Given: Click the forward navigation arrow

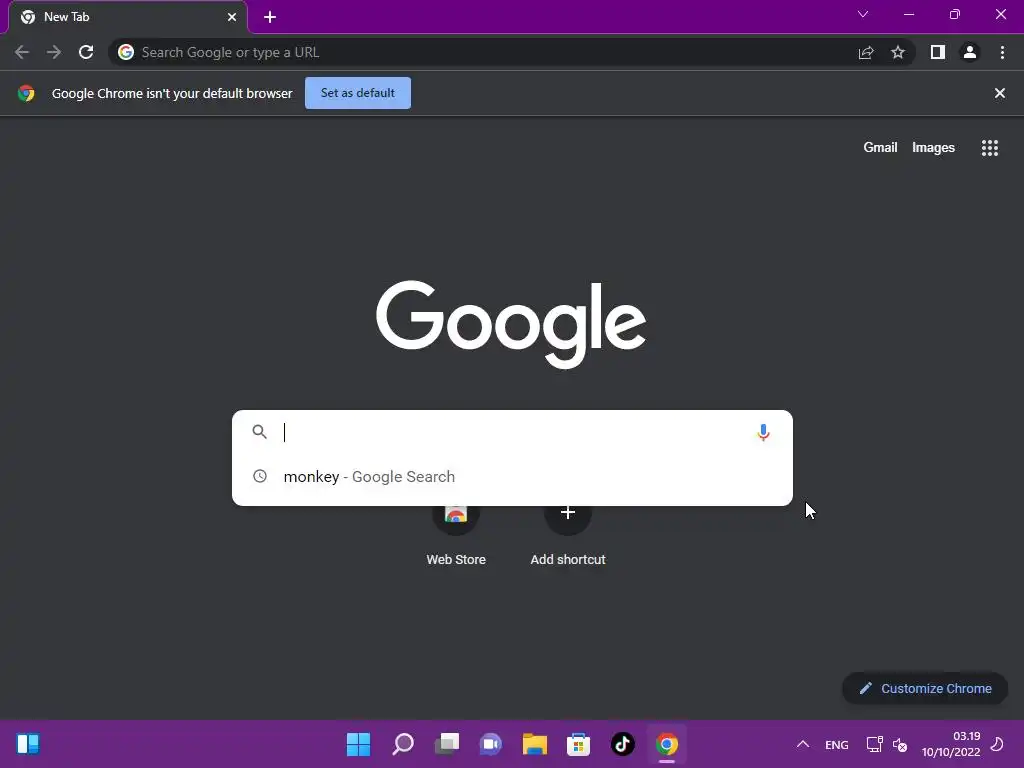Looking at the screenshot, I should pyautogui.click(x=54, y=52).
